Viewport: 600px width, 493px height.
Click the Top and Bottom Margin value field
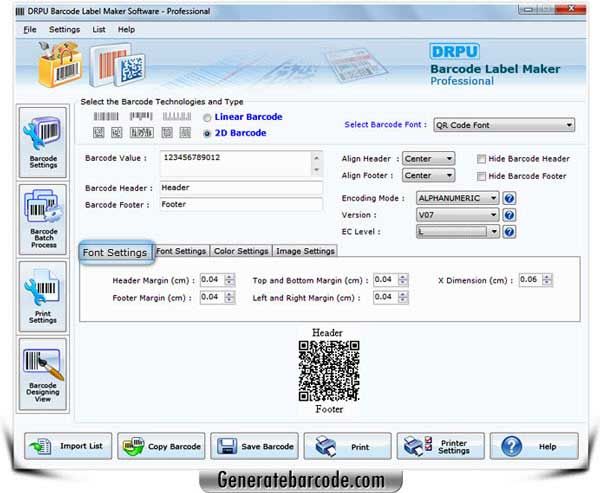386,280
